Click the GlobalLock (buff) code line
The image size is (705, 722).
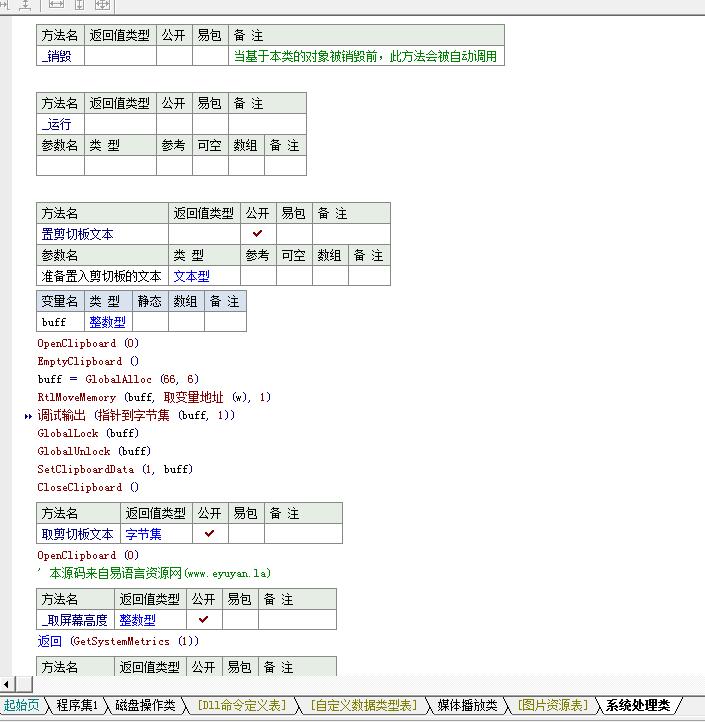pos(88,433)
